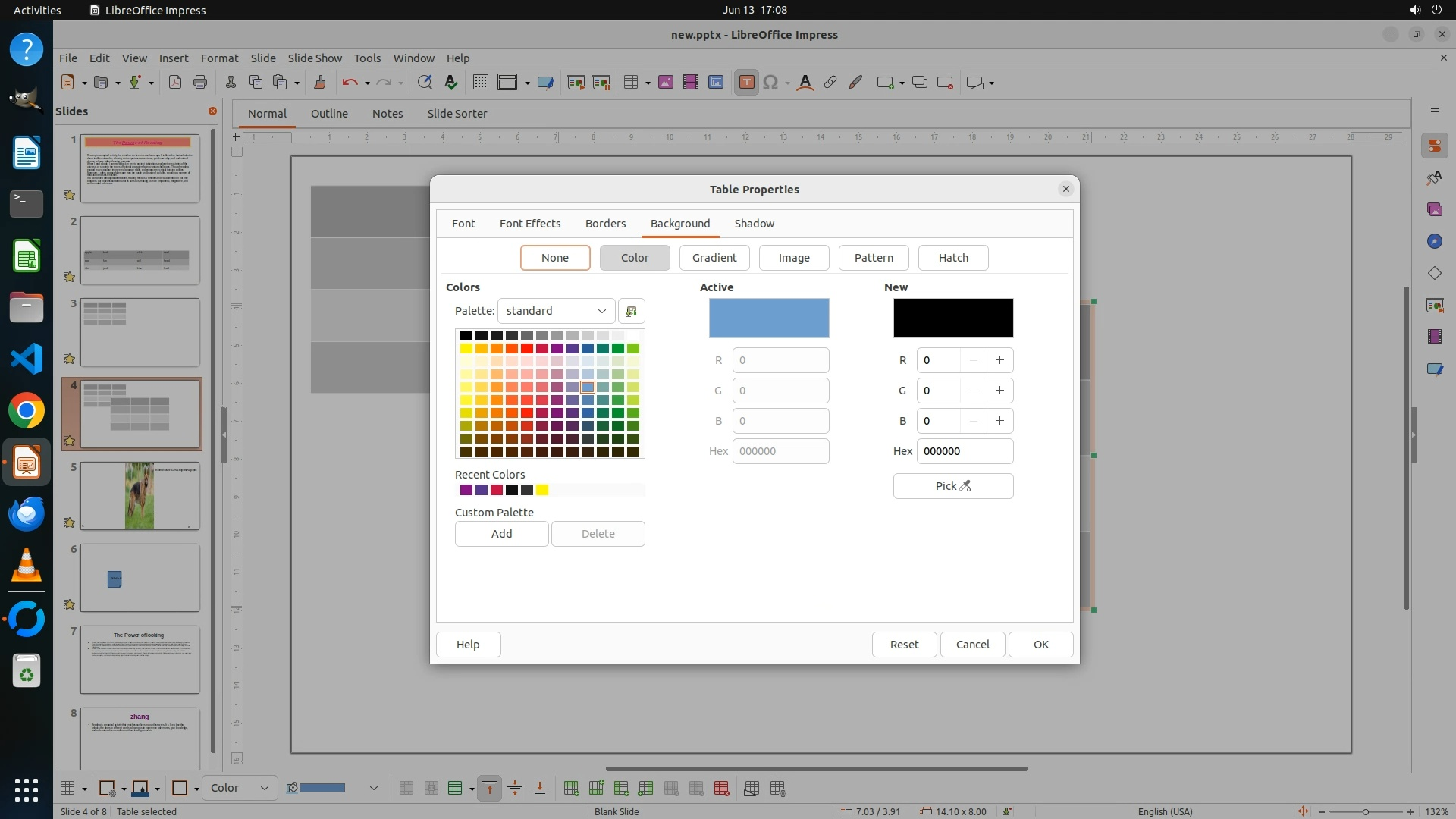Expand the Palette standard dropdown

[556, 311]
